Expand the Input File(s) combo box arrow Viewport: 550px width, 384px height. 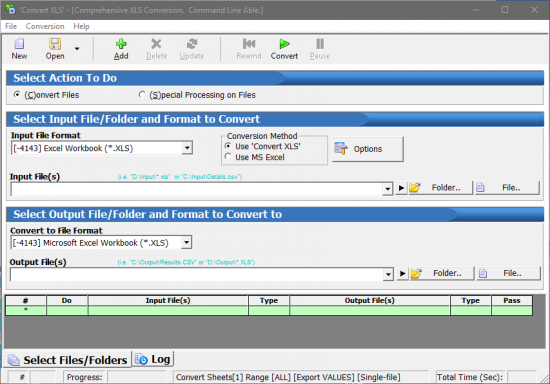(387, 189)
